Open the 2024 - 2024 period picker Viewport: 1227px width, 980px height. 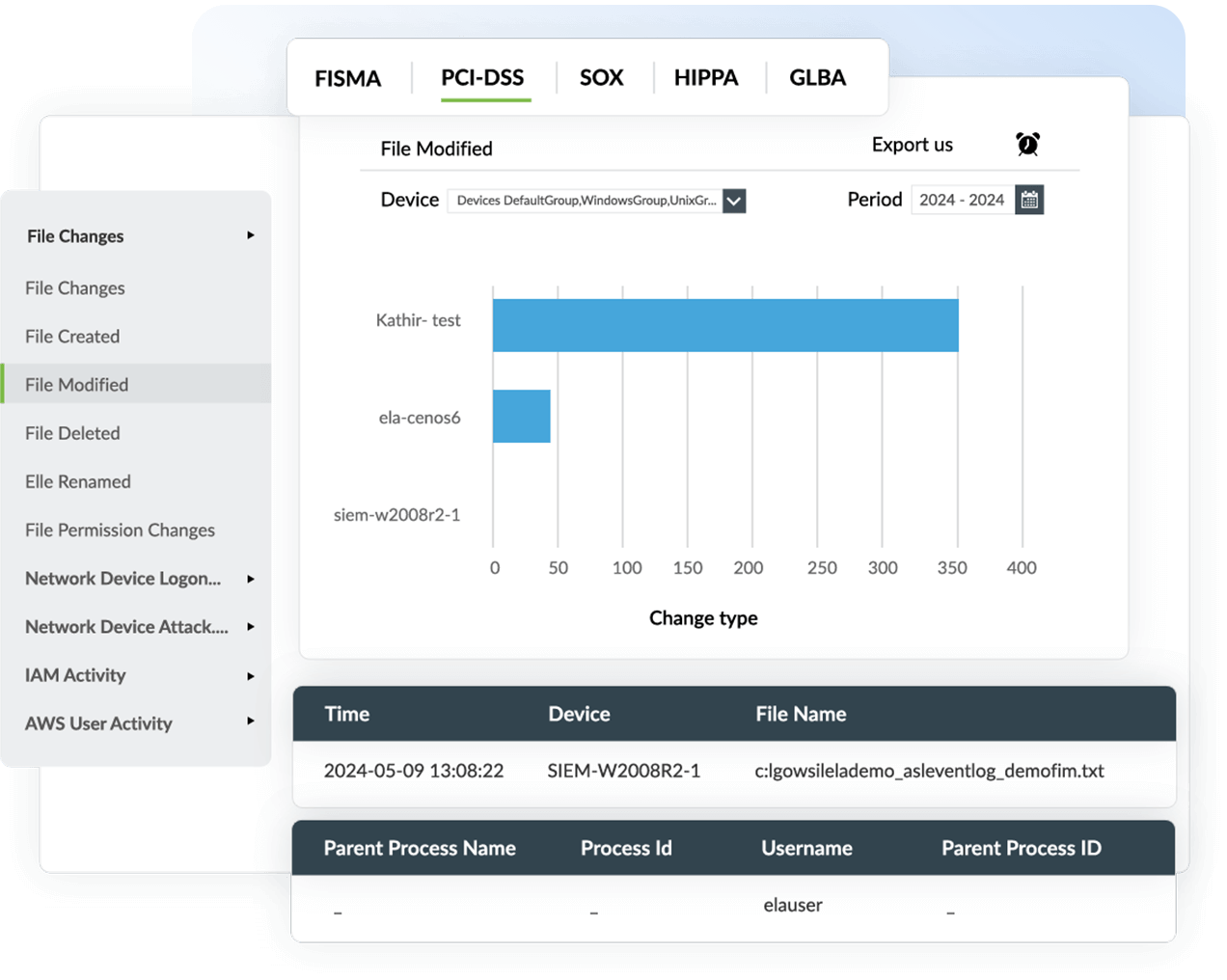(x=963, y=200)
